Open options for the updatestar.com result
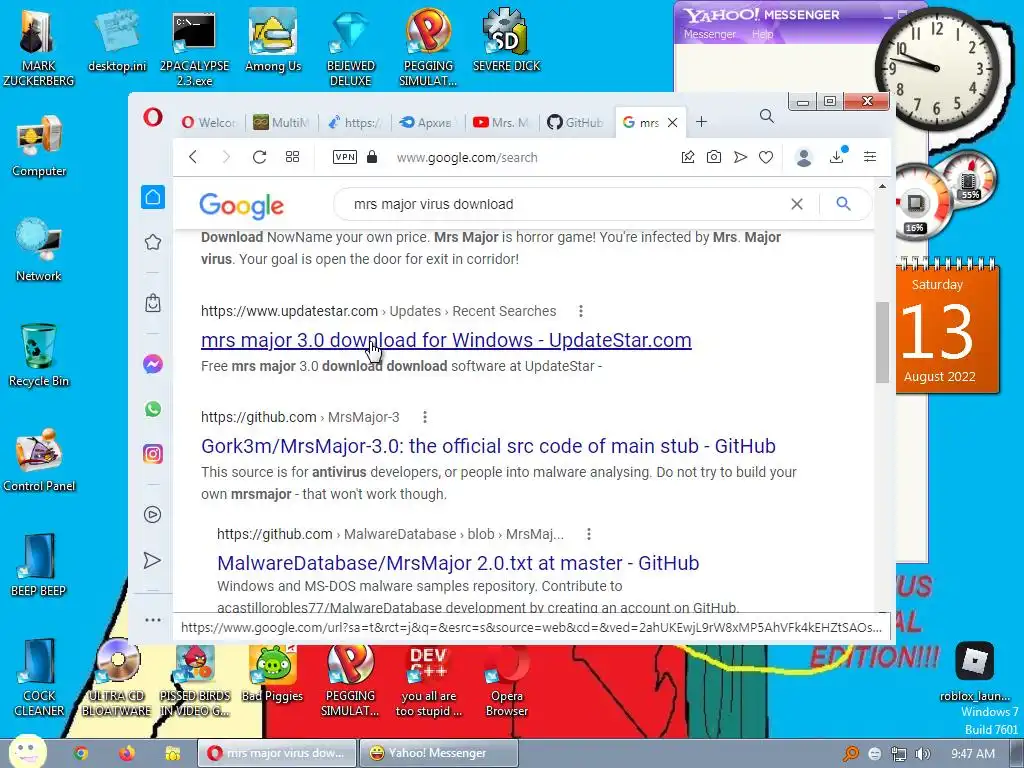Viewport: 1024px width, 768px height. [x=581, y=311]
